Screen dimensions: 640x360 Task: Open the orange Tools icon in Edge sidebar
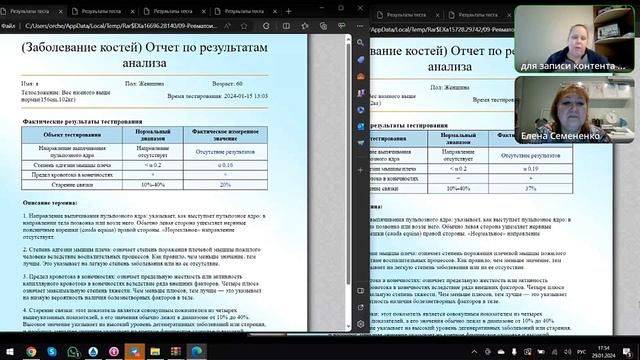click(360, 76)
